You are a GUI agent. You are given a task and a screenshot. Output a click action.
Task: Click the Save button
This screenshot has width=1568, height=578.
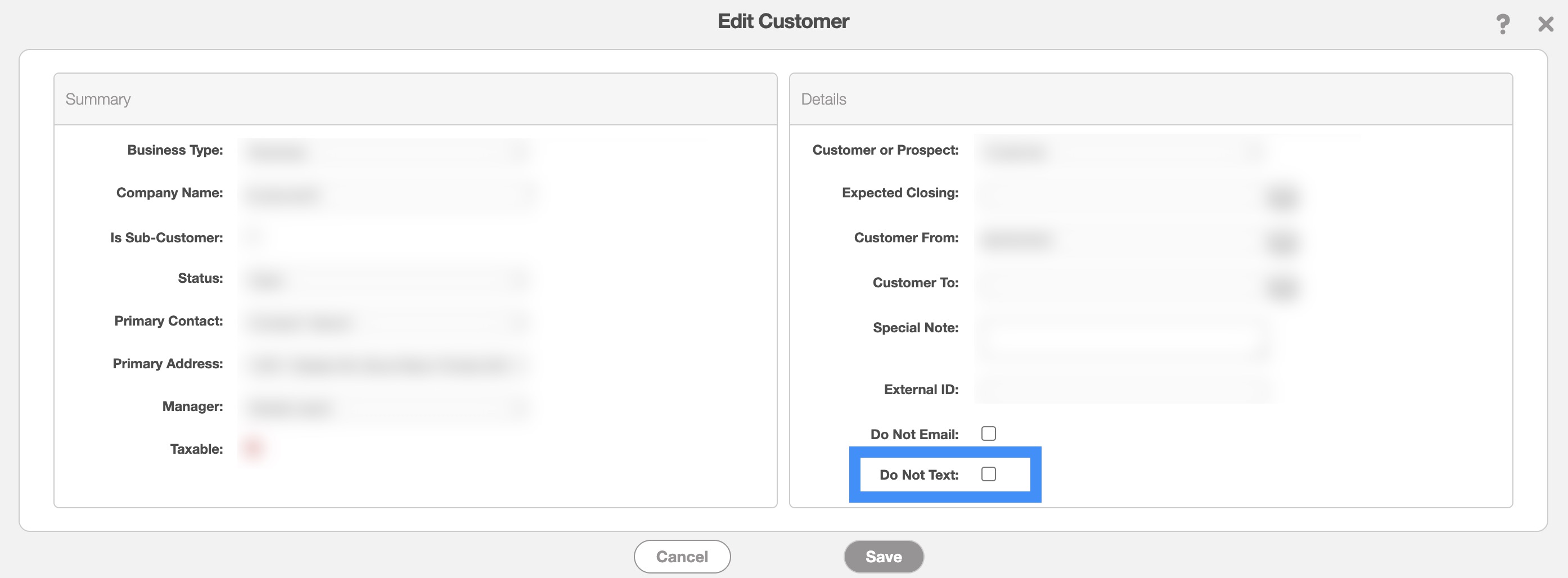(883, 557)
